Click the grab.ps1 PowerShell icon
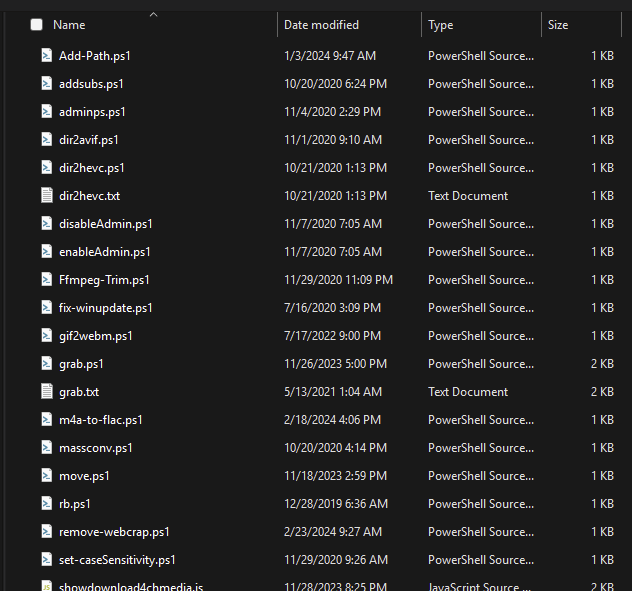This screenshot has width=632, height=591. pyautogui.click(x=47, y=364)
